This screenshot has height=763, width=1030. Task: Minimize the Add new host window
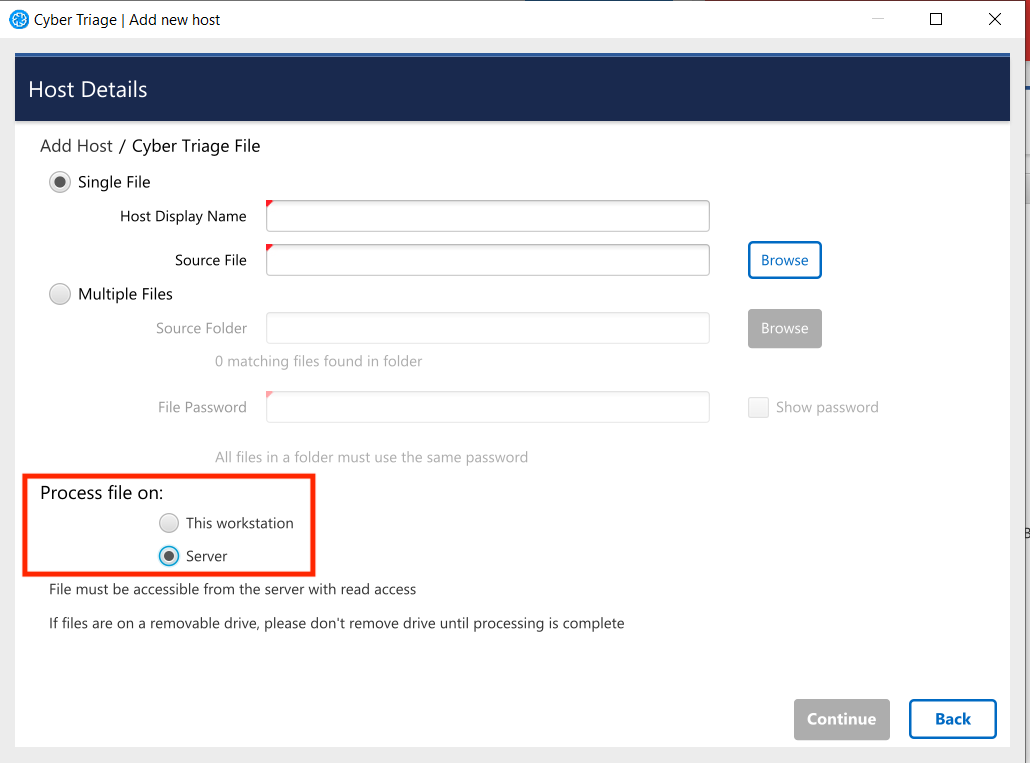point(878,19)
